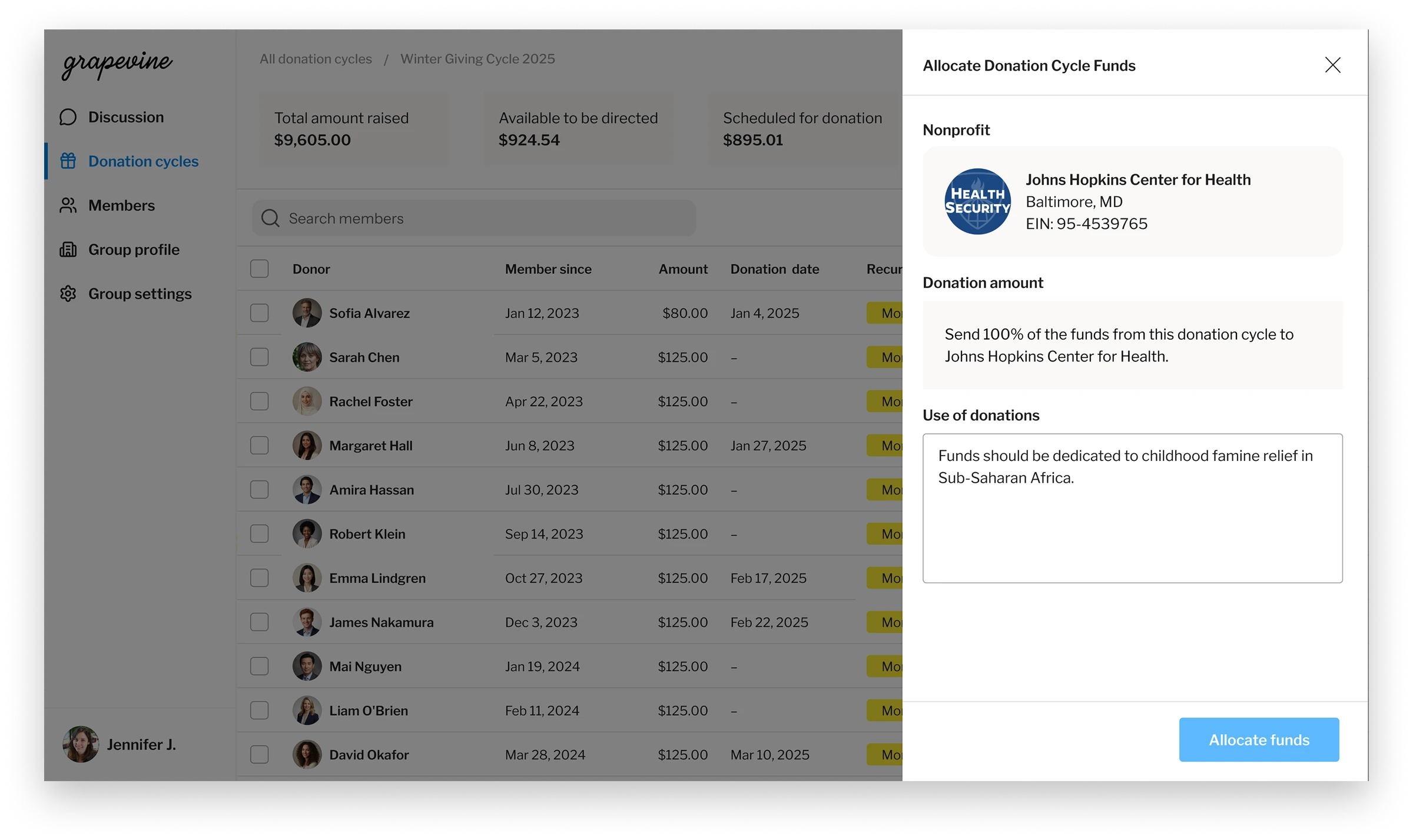Viewport: 1413px width, 840px height.
Task: Click Robert Klein's avatar
Action: coord(307,533)
